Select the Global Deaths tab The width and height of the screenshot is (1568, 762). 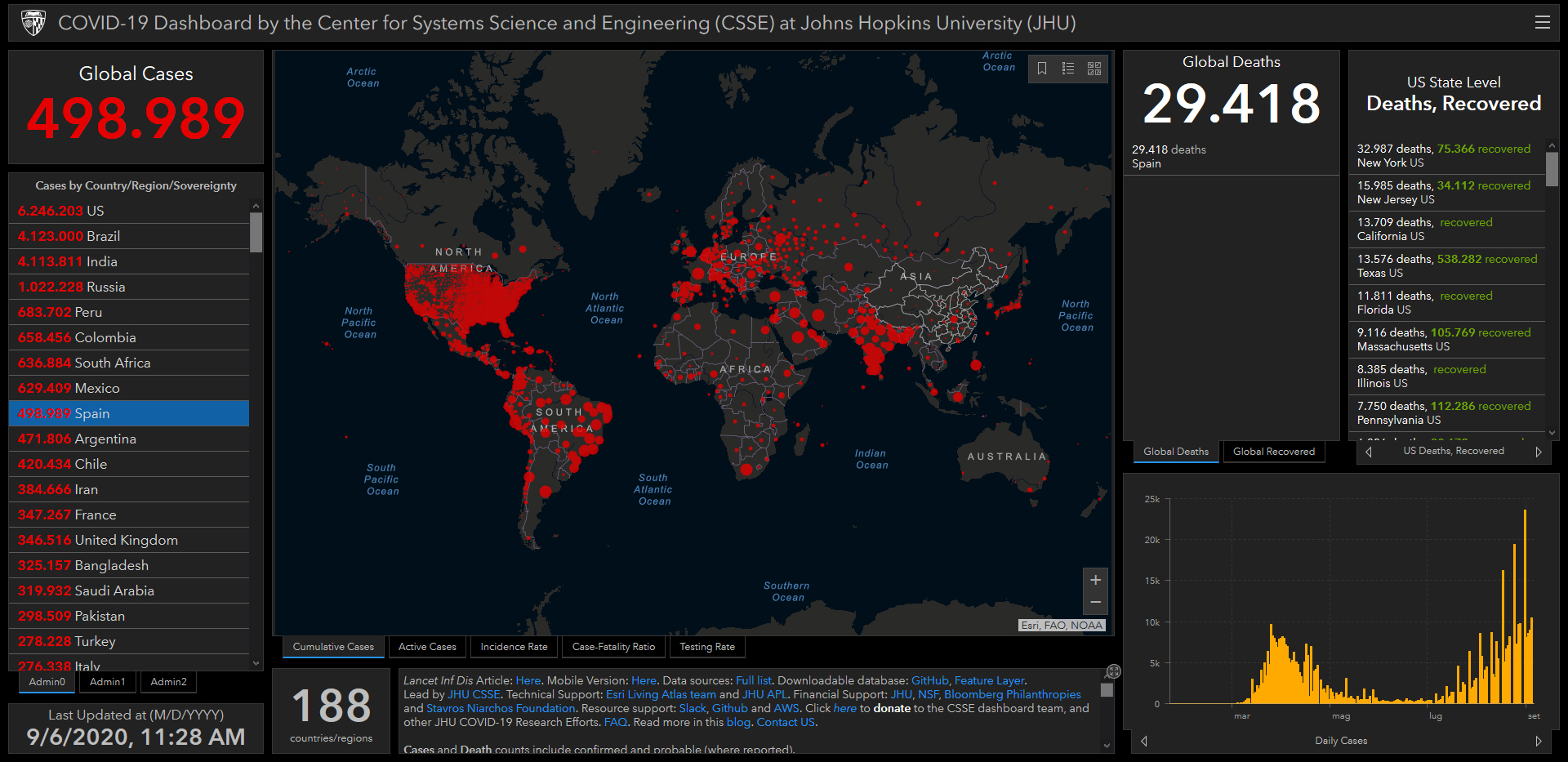coord(1176,452)
